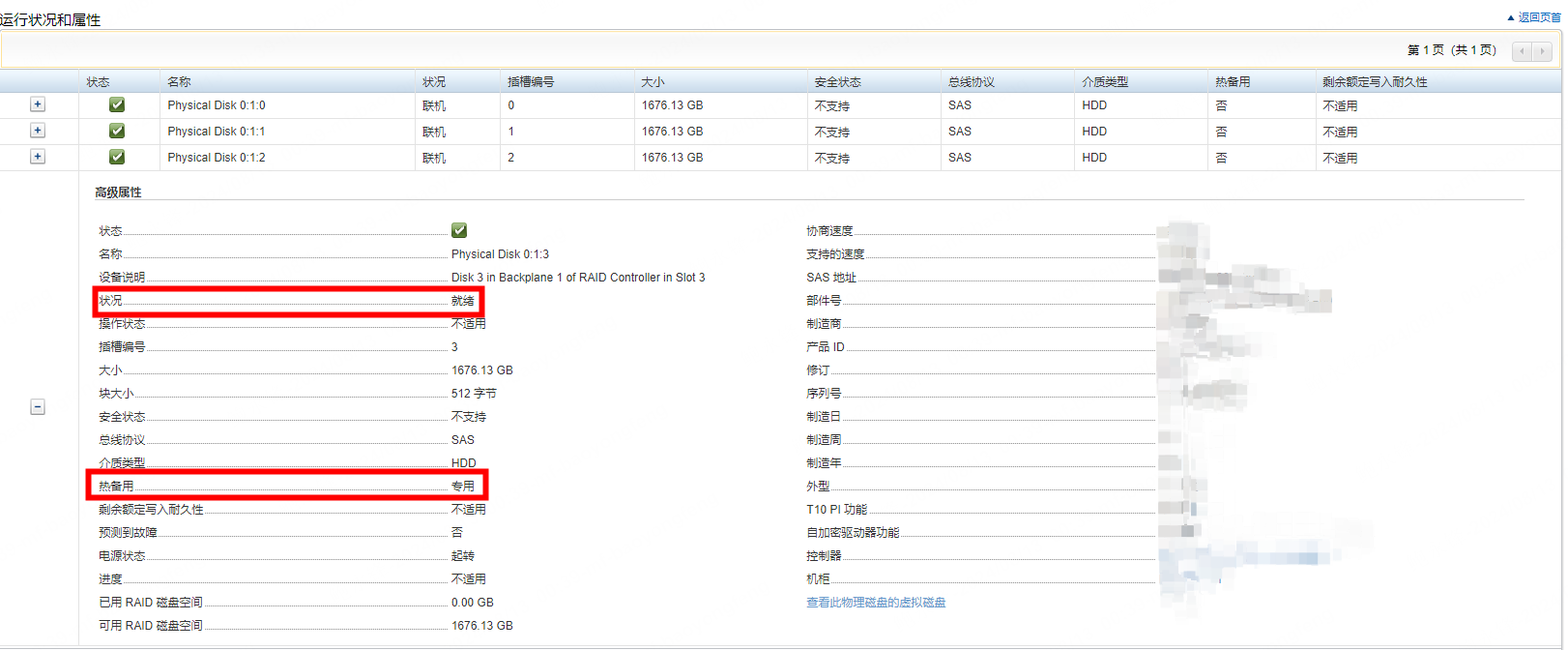This screenshot has height=650, width=1568.
Task: Click status checkmark for Physical Disk 0:1:0
Action: point(117,104)
